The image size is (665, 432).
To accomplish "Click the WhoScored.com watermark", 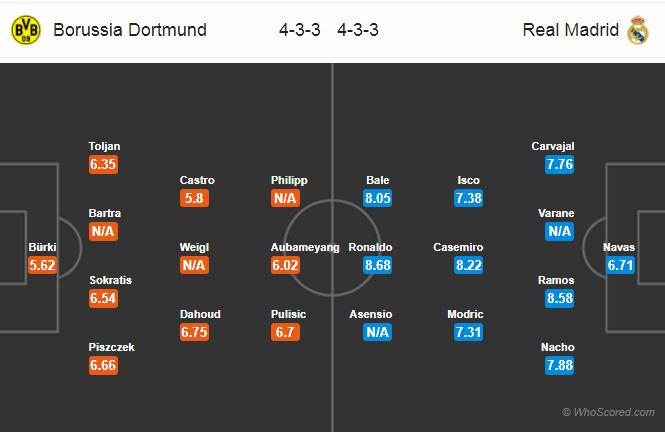I will pyautogui.click(x=608, y=412).
